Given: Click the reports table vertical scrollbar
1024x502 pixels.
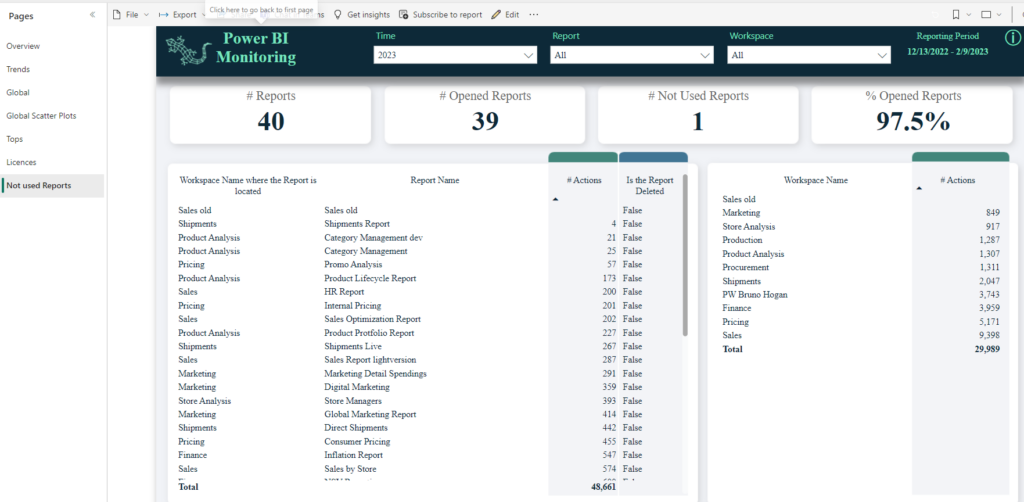Looking at the screenshot, I should point(685,255).
